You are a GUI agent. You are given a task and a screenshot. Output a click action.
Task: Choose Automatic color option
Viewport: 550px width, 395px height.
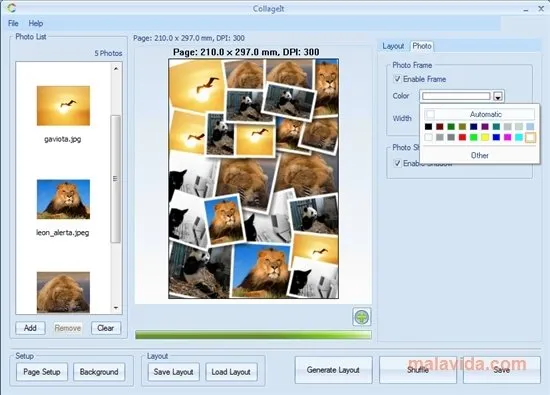pyautogui.click(x=479, y=114)
